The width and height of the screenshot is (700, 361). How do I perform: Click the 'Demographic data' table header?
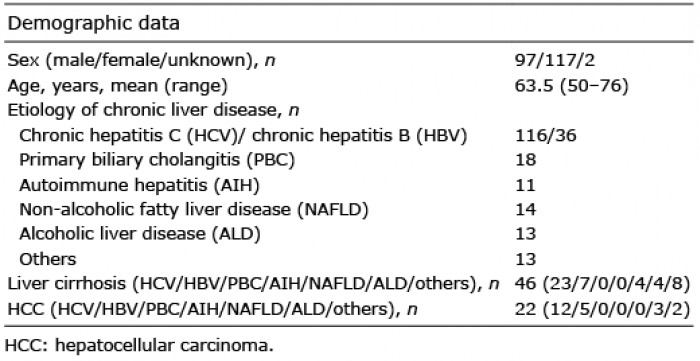tap(93, 24)
